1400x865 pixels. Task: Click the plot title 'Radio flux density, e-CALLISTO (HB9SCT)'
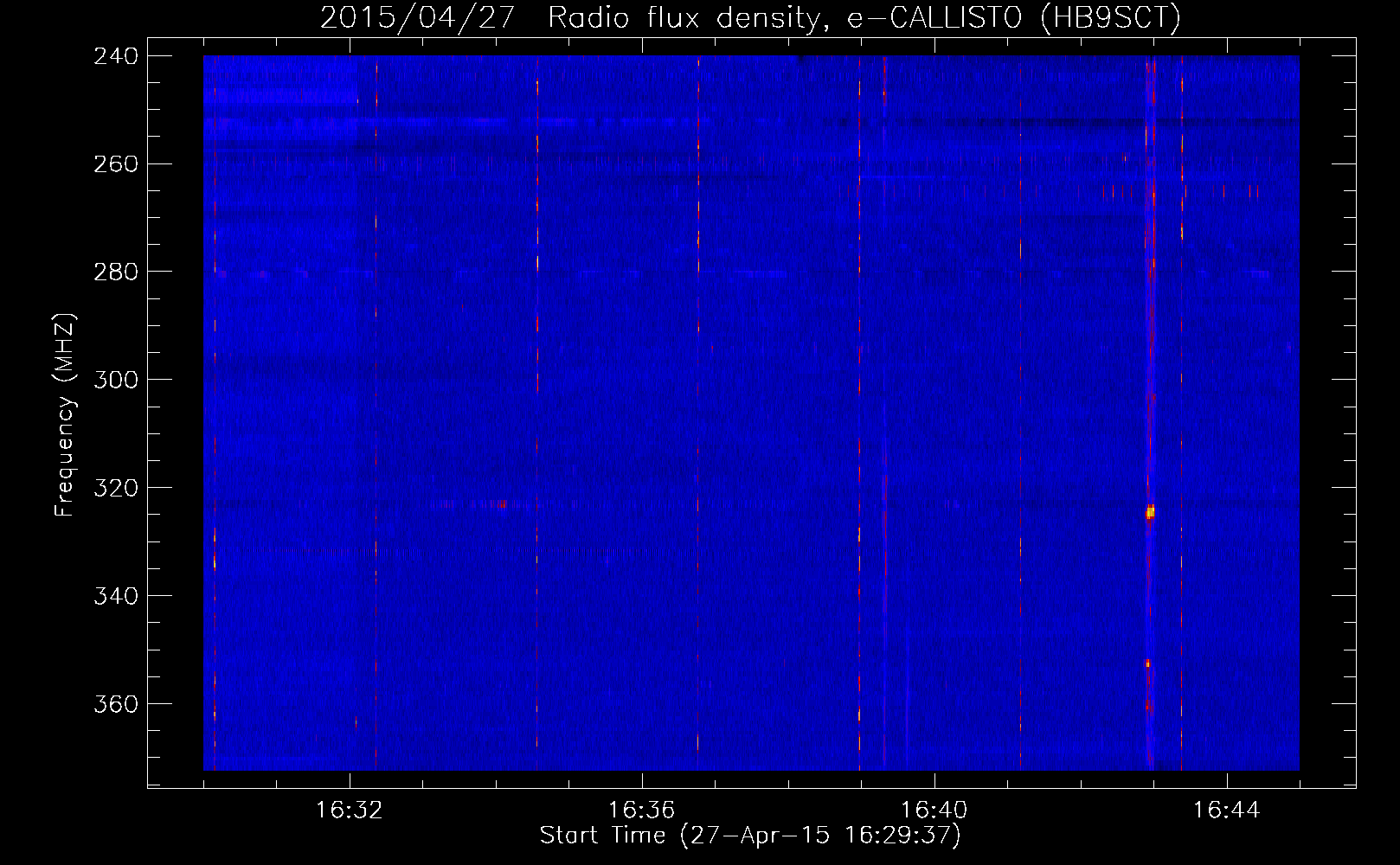click(x=864, y=17)
